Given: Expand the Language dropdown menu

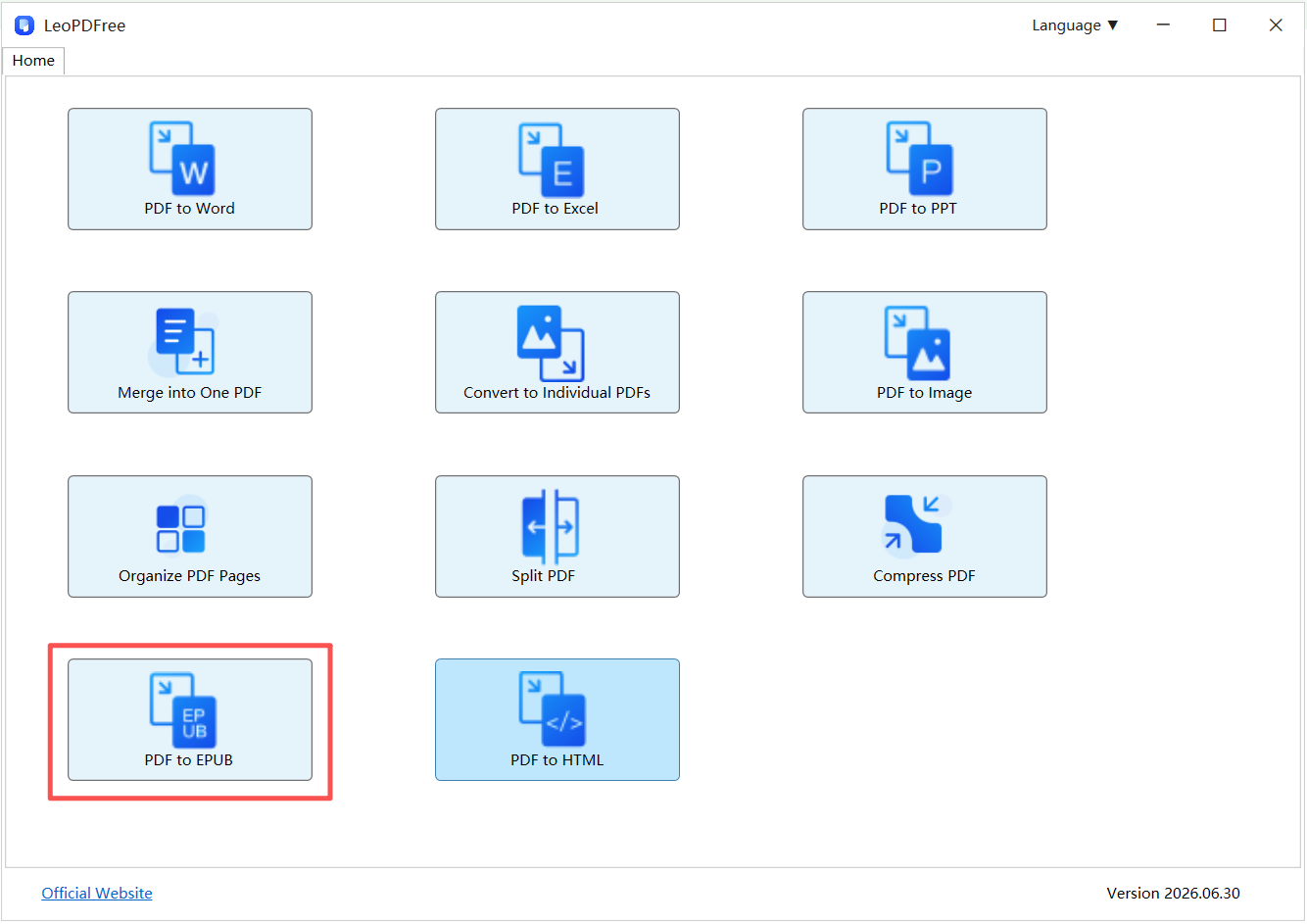Looking at the screenshot, I should pos(1075,25).
